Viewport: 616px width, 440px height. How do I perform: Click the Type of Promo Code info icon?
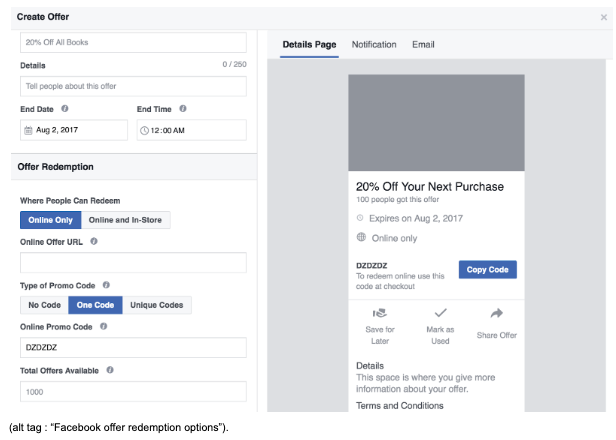click(106, 285)
